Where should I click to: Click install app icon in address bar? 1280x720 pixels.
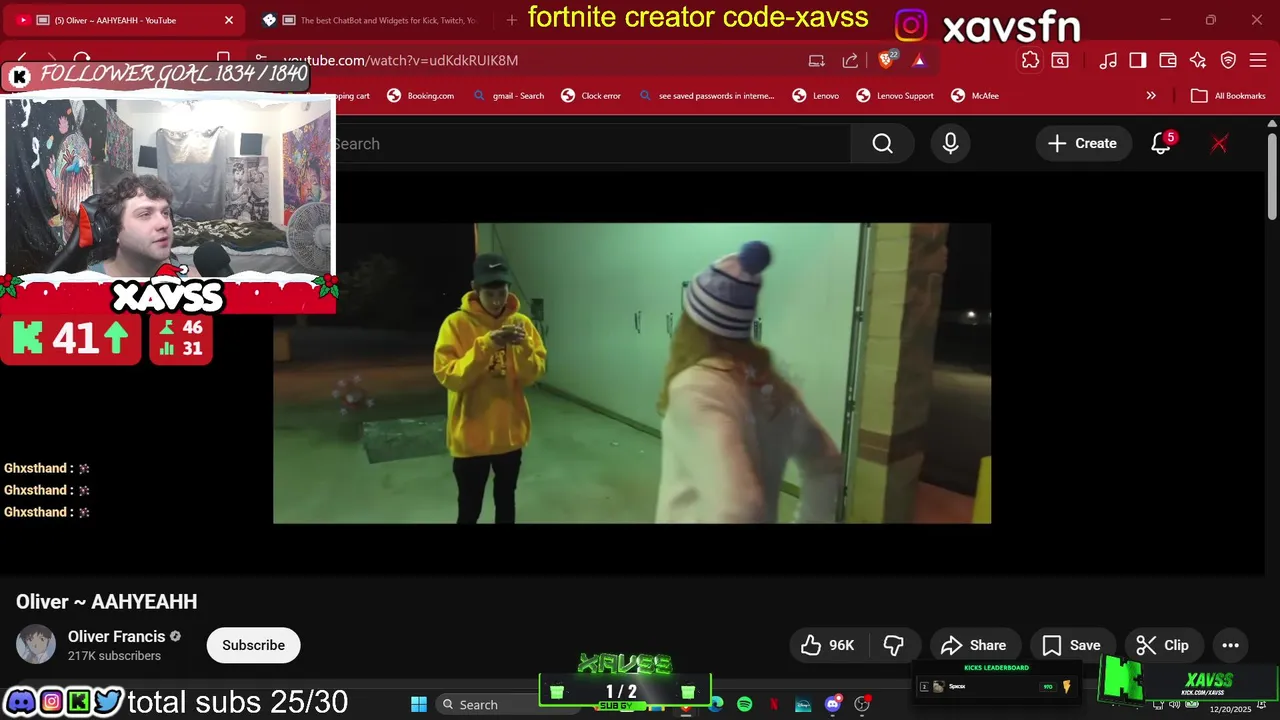pos(816,60)
